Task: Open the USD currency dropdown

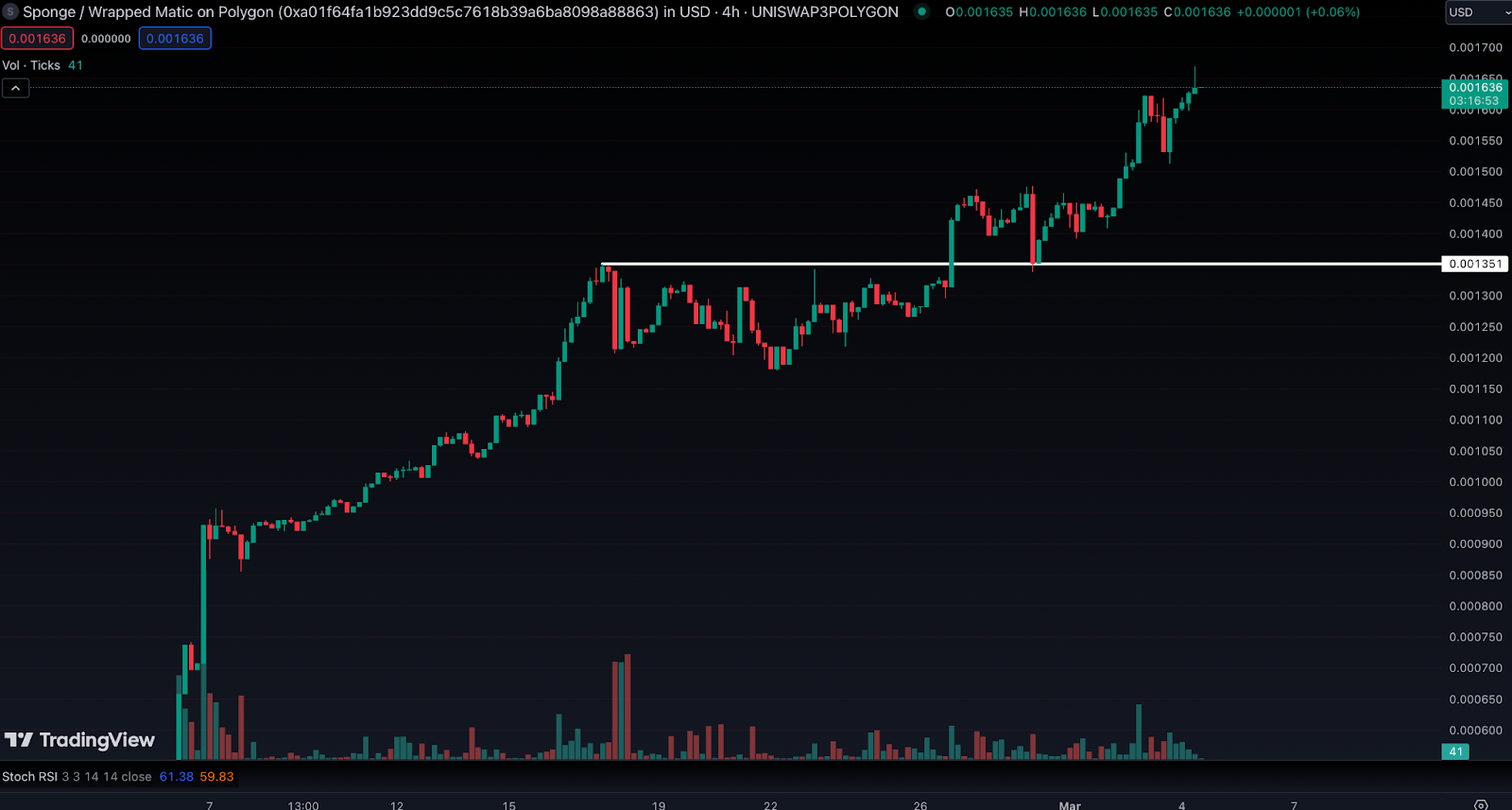Action: pyautogui.click(x=1478, y=12)
